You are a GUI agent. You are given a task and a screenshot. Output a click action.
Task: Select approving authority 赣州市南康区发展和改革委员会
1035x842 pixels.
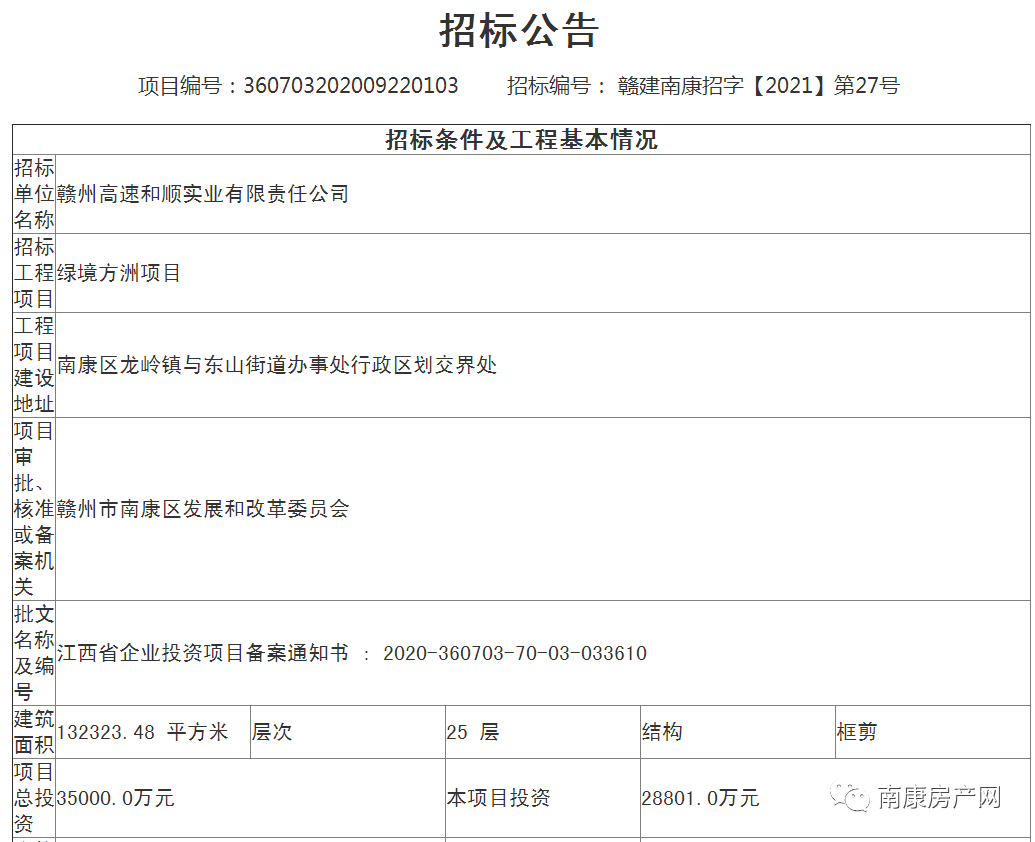pyautogui.click(x=203, y=509)
